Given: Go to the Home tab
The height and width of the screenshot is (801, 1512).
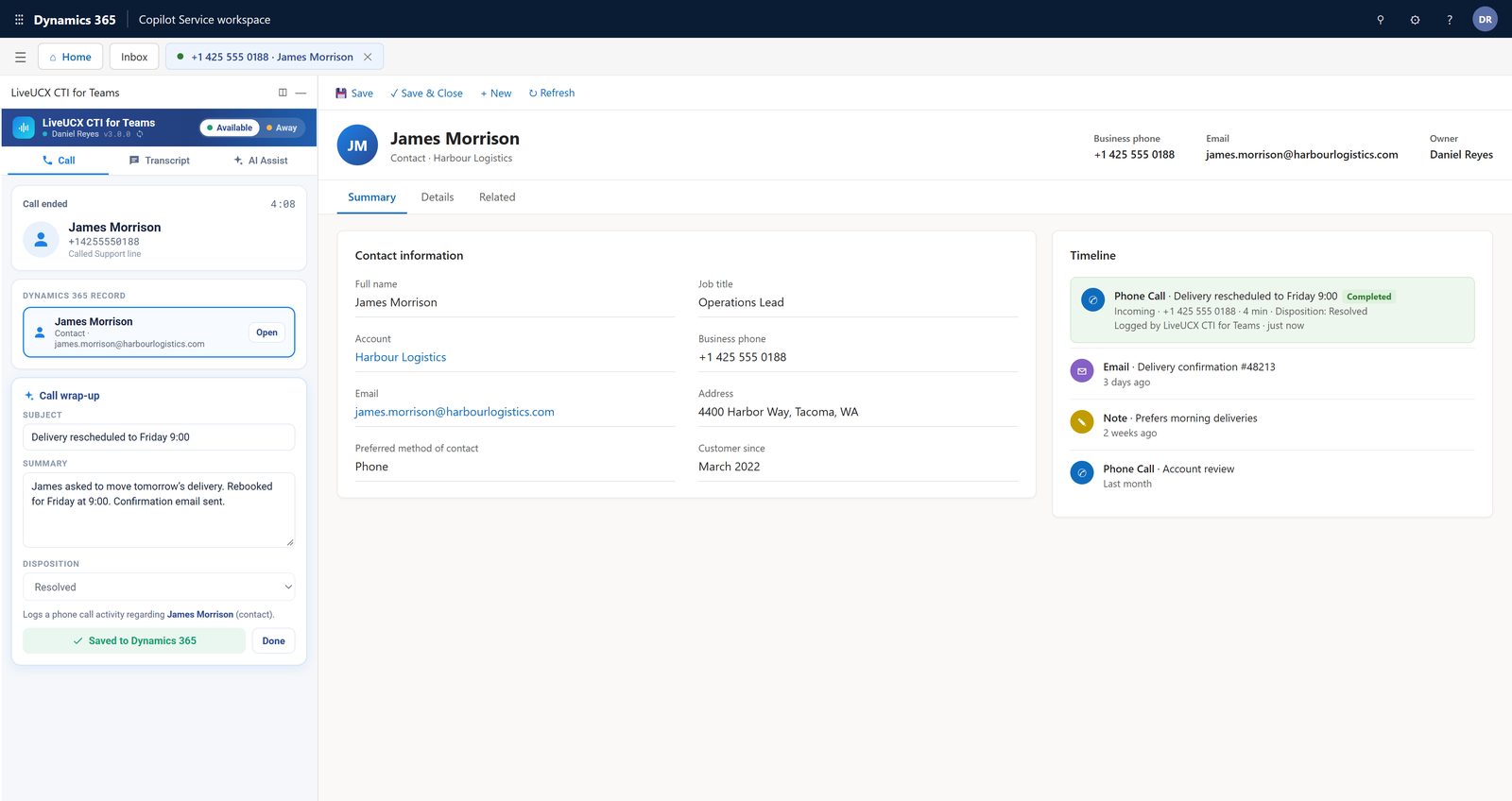Looking at the screenshot, I should (x=71, y=57).
